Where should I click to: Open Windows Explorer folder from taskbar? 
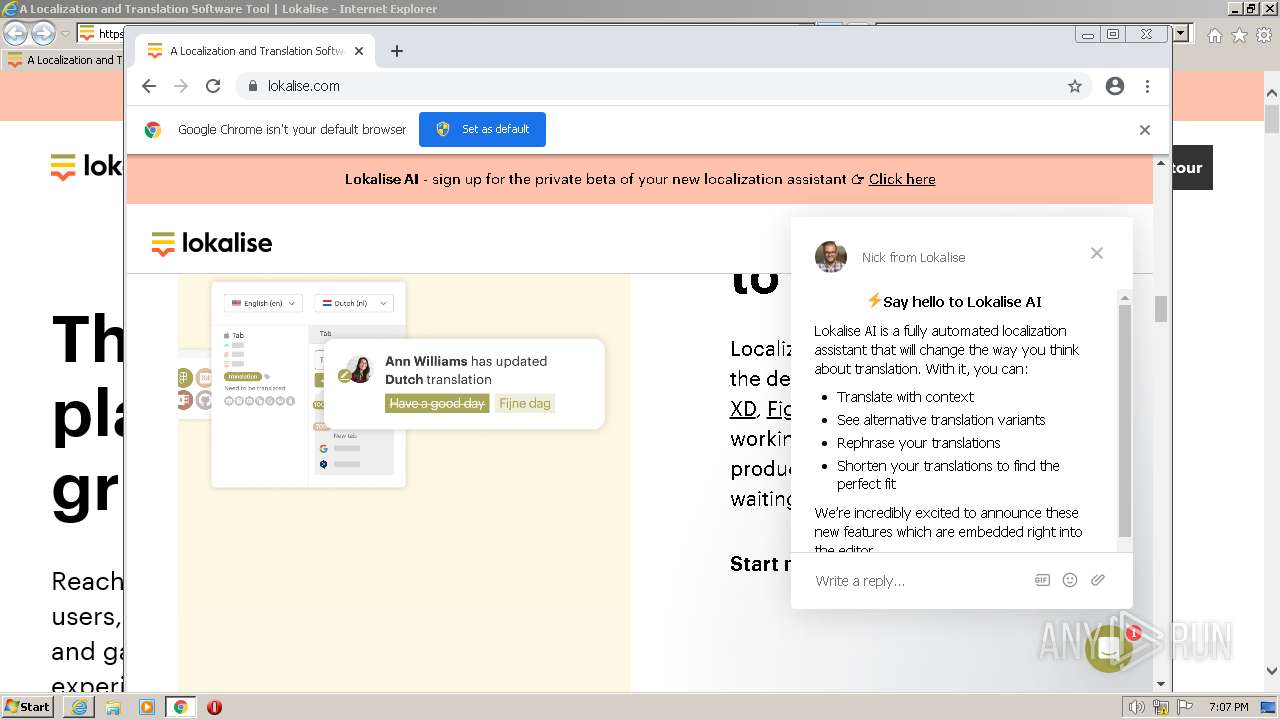(113, 707)
